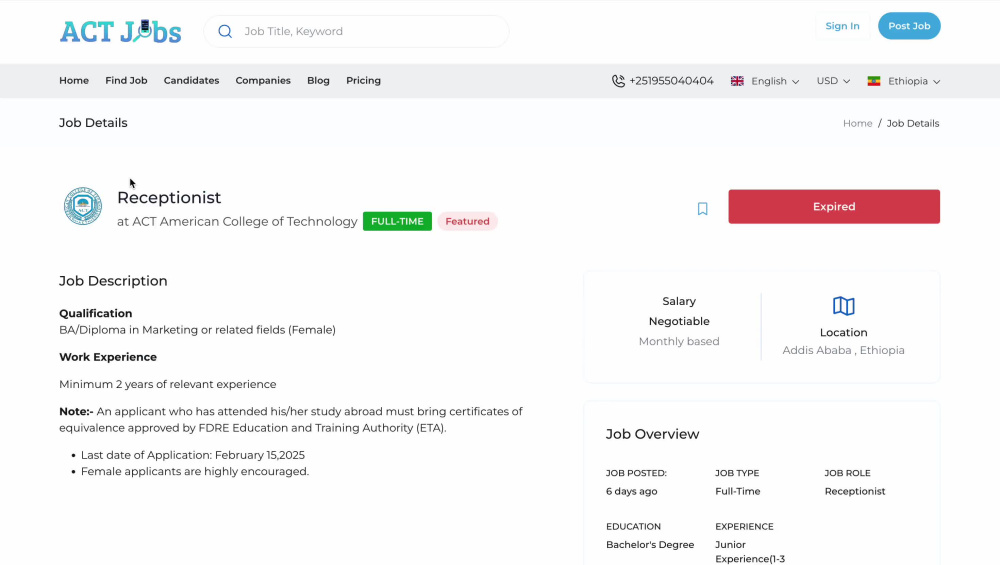The width and height of the screenshot is (1000, 565).
Task: Click the Home breadcrumb link
Action: pos(857,123)
